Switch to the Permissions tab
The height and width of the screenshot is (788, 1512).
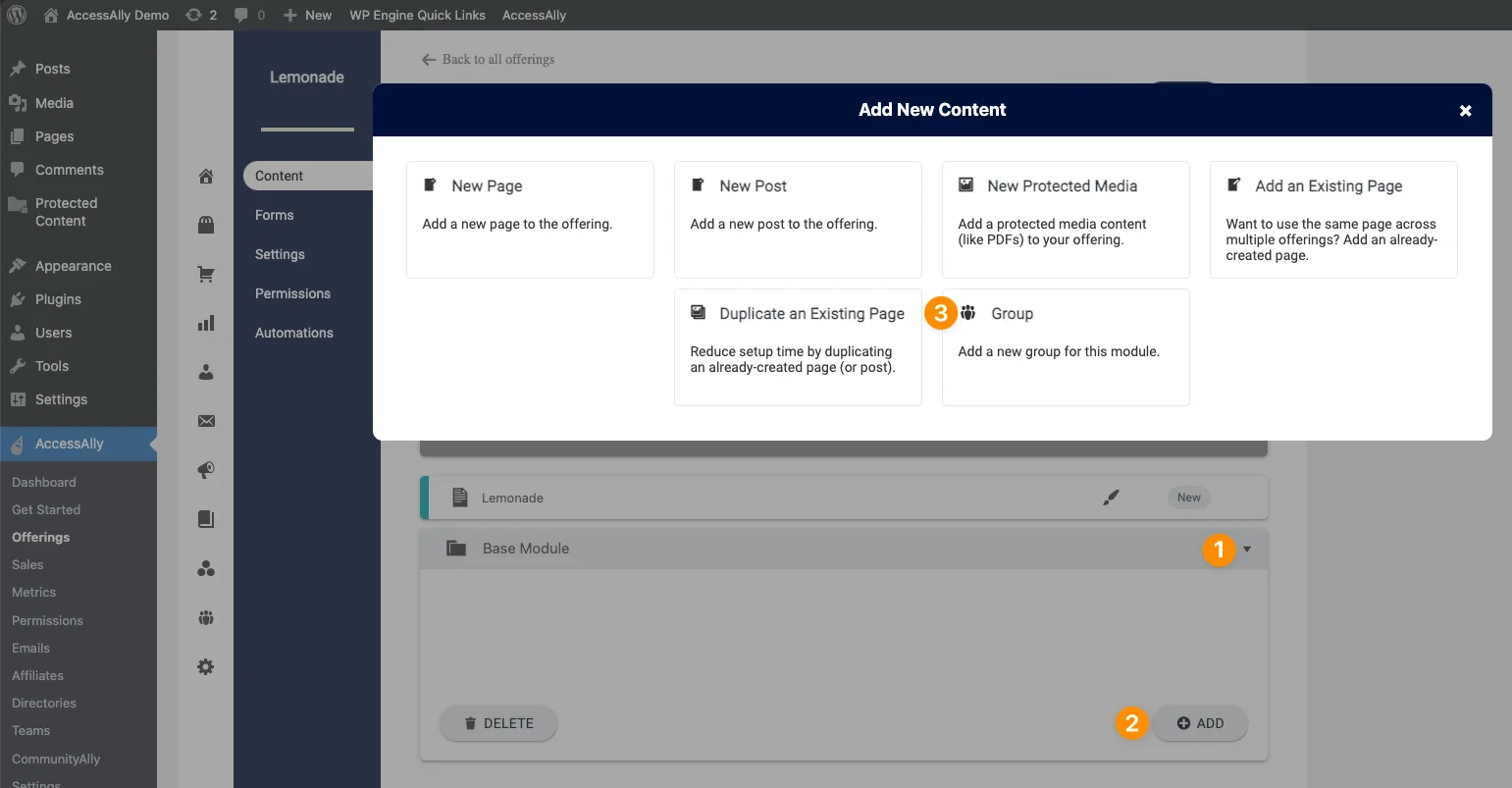[x=292, y=293]
